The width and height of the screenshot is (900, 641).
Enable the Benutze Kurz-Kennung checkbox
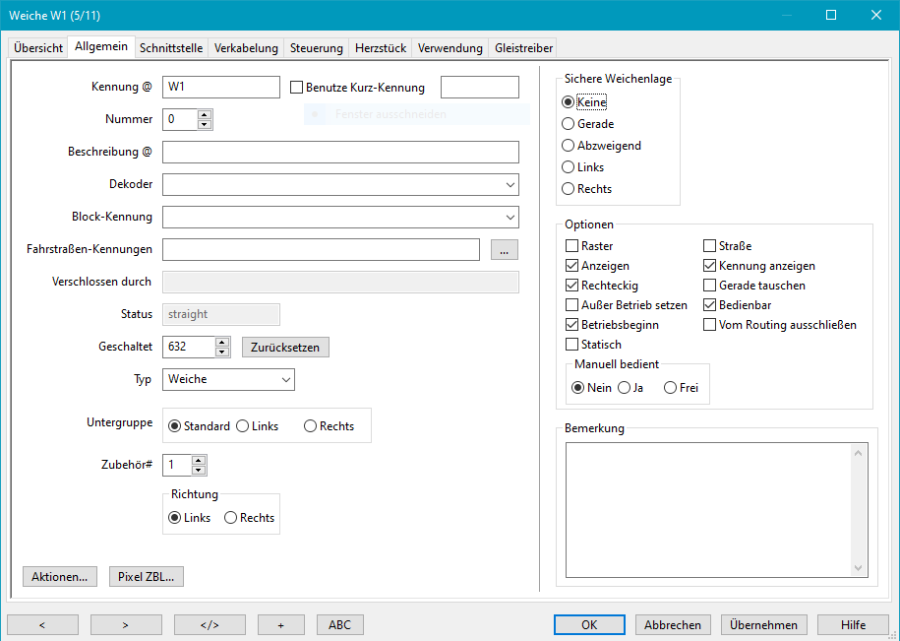[296, 87]
